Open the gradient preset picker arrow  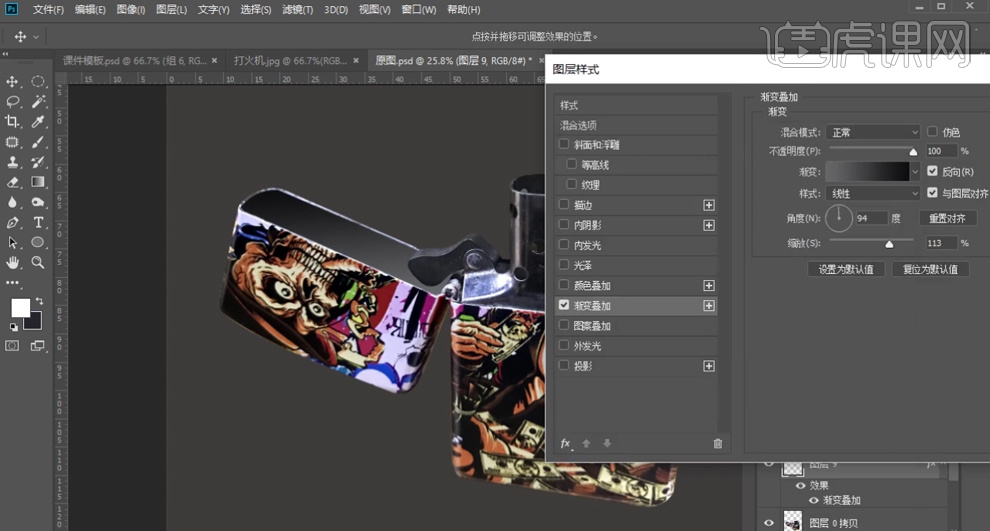point(915,171)
